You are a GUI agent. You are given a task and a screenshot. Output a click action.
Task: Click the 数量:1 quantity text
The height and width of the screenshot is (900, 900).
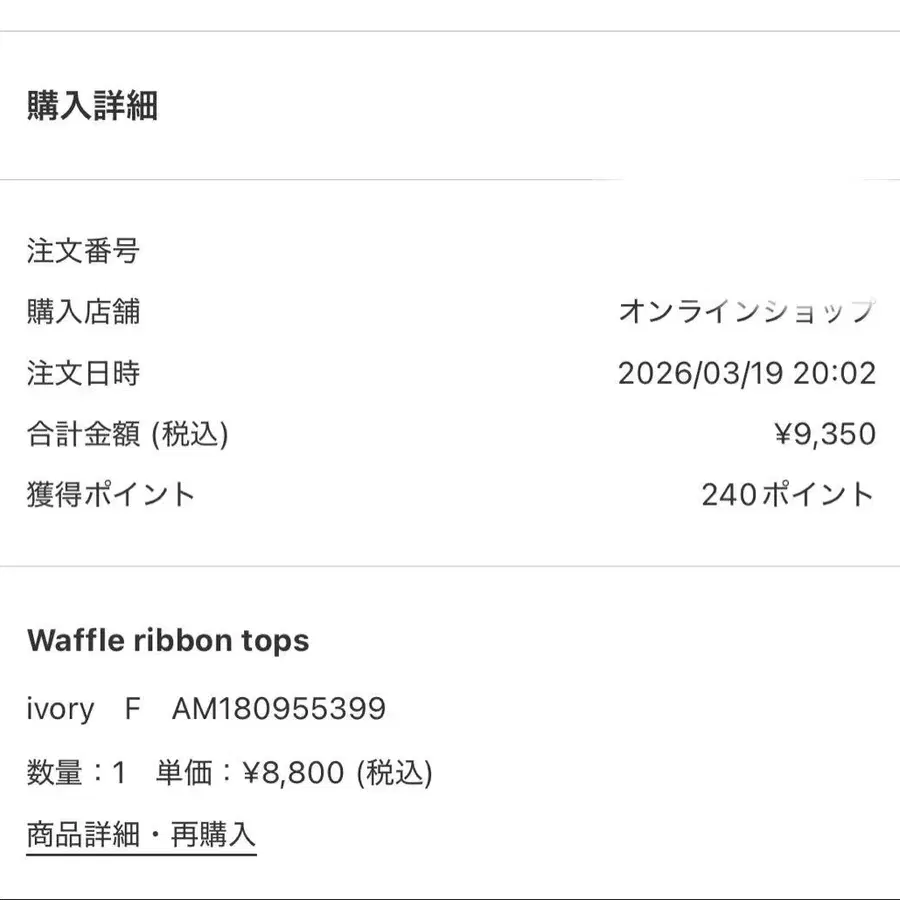pyautogui.click(x=76, y=773)
